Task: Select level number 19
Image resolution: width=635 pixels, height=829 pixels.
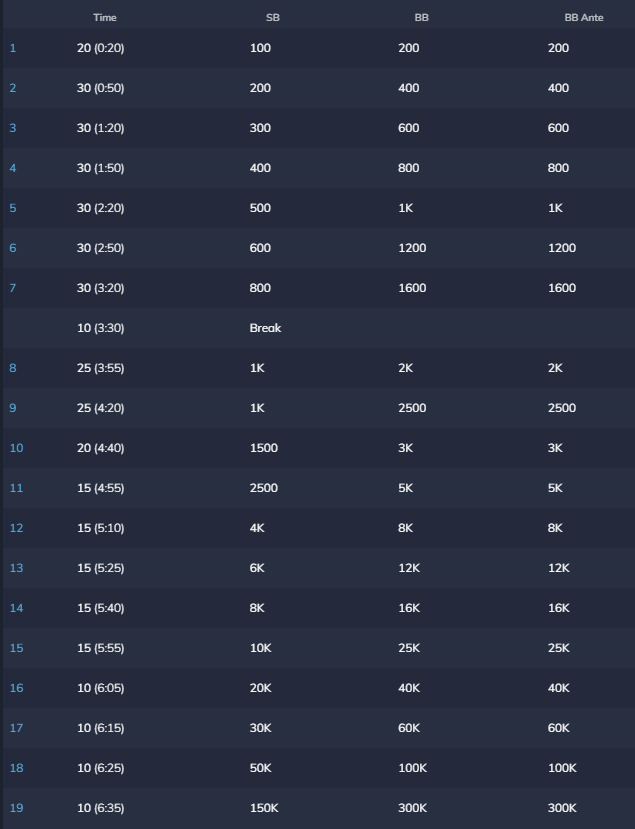Action: tap(16, 808)
